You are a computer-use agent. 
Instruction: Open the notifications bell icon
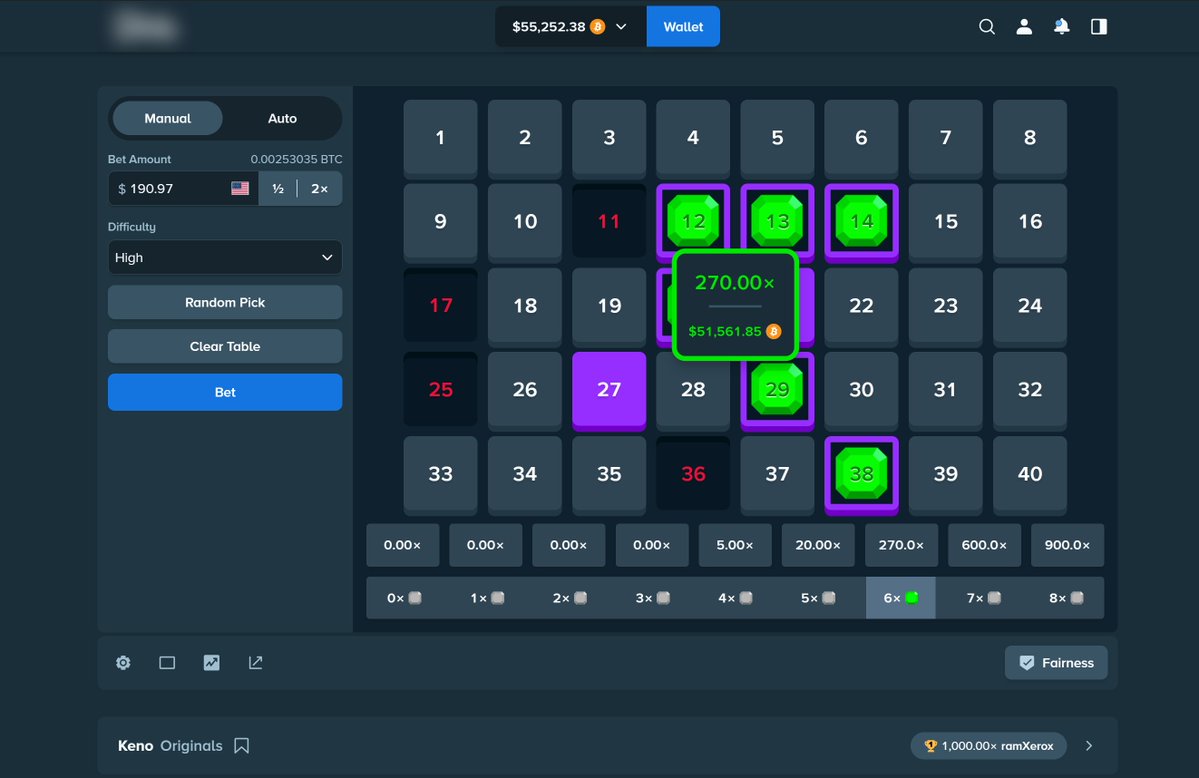[1061, 27]
